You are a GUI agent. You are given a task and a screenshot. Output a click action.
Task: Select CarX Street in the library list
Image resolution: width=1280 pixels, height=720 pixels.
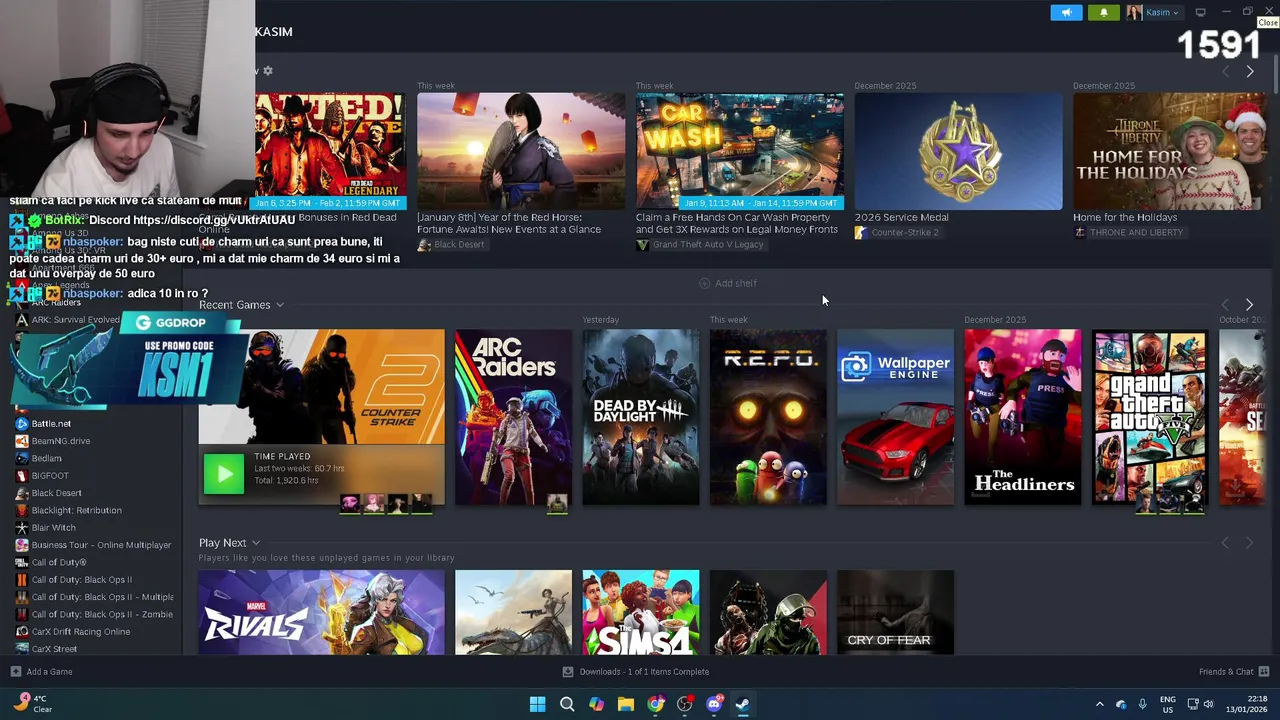tap(54, 649)
